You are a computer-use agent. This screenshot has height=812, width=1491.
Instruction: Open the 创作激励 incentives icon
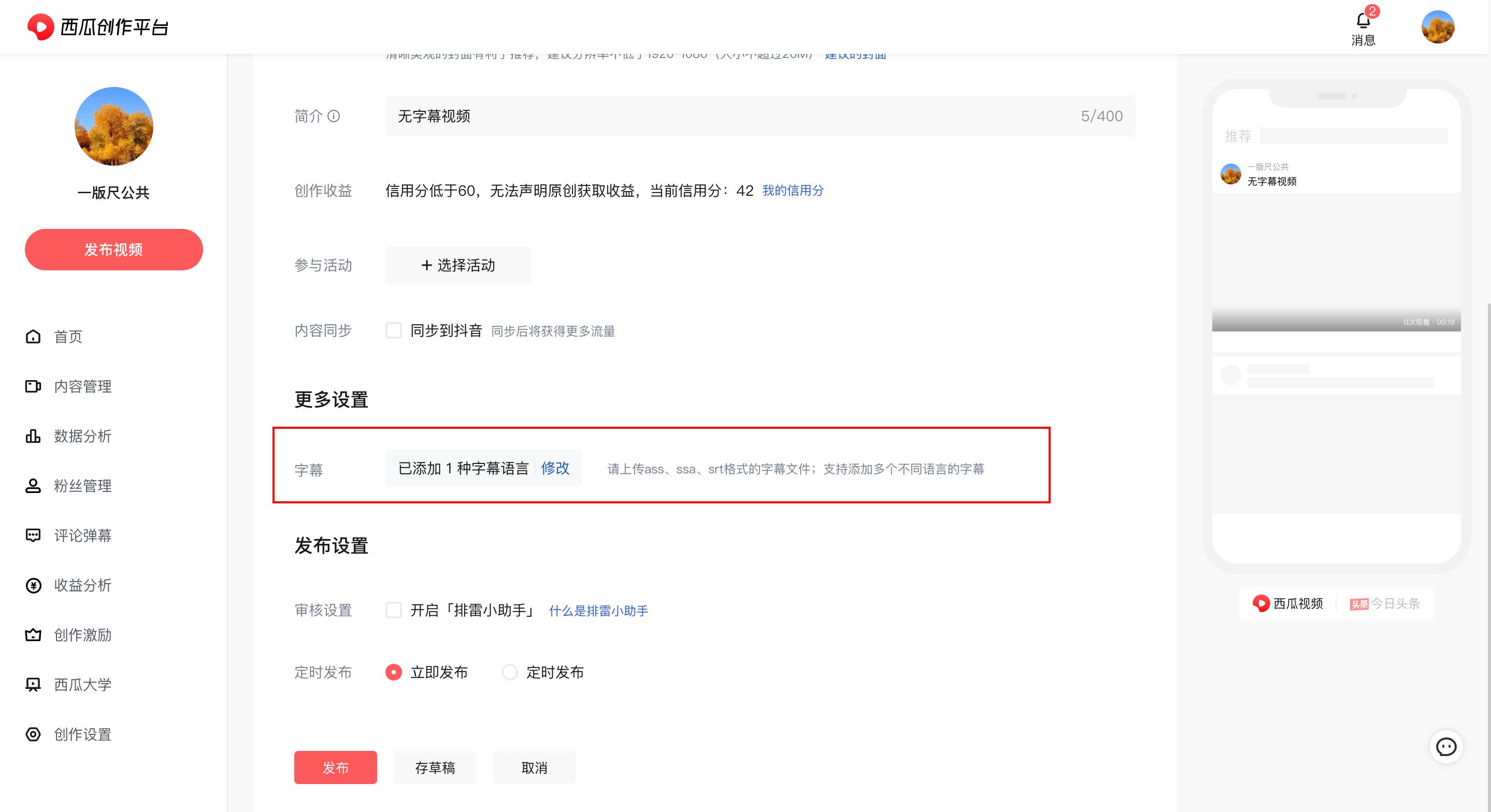tap(33, 635)
